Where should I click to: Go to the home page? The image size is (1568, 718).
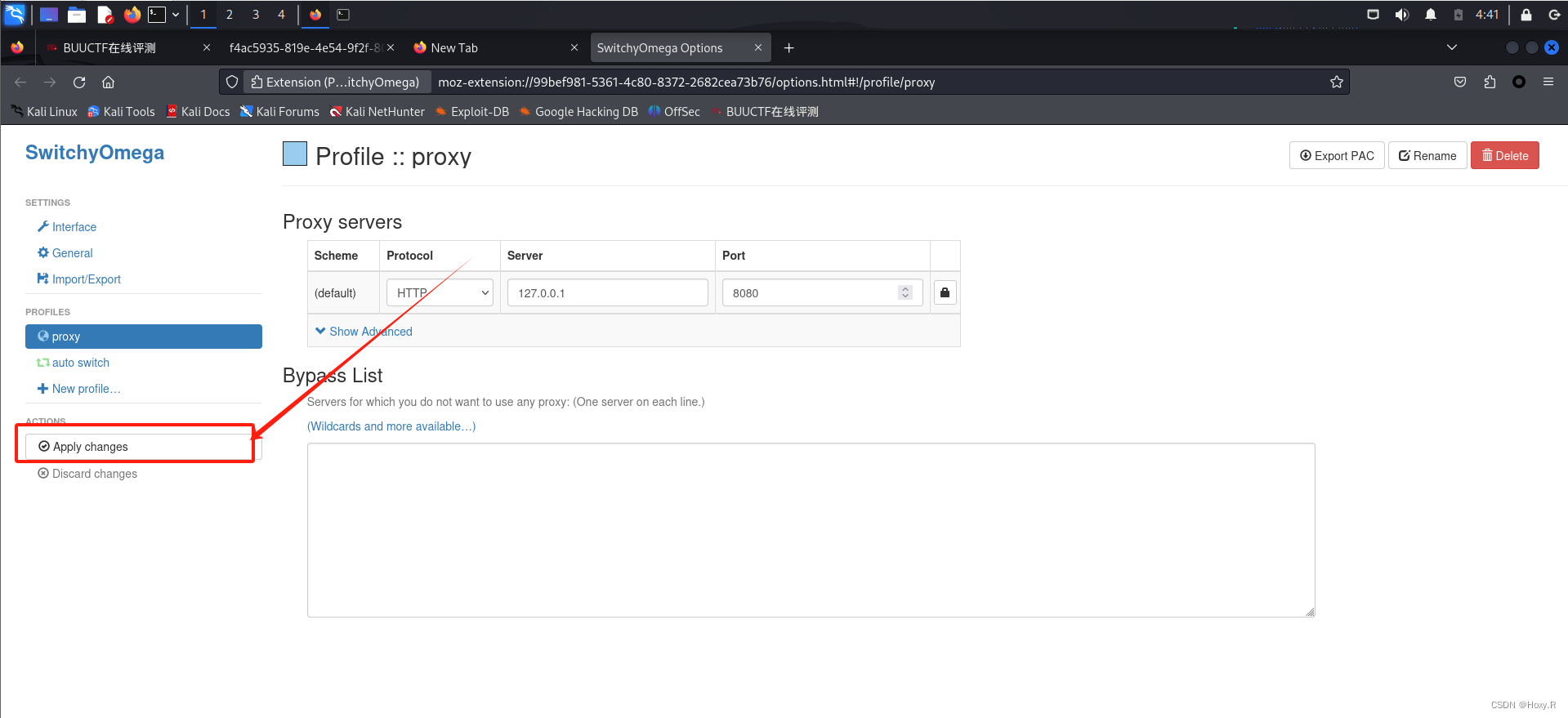pos(108,82)
